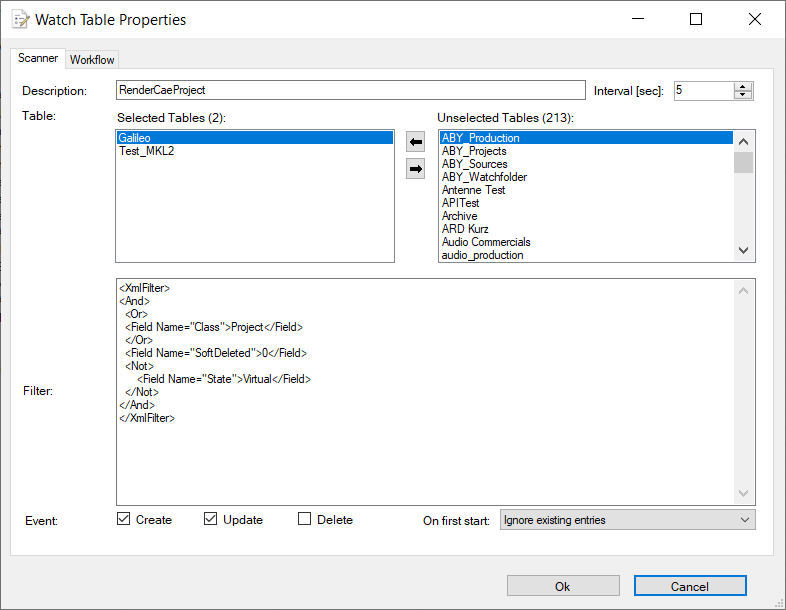Enable the Delete event checkbox
The height and width of the screenshot is (610, 786).
point(305,520)
